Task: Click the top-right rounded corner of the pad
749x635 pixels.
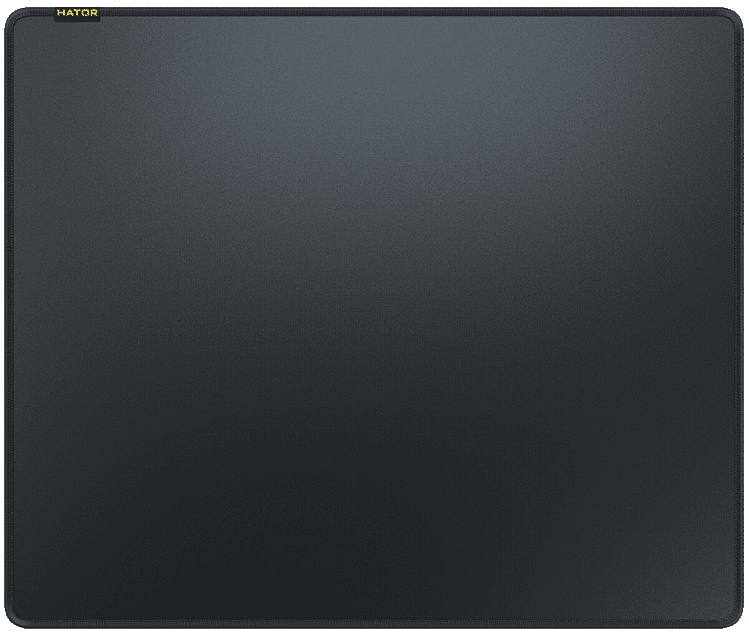Action: (x=734, y=17)
